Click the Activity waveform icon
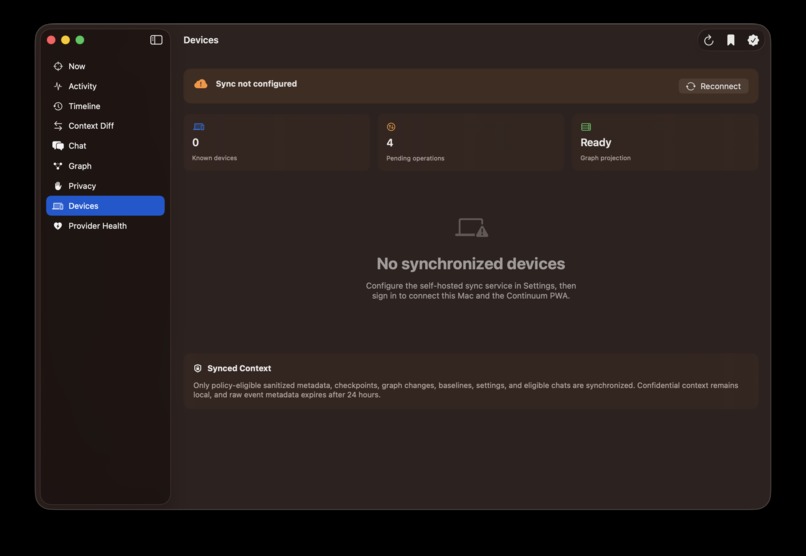Screen dimensions: 806x556 58,86
